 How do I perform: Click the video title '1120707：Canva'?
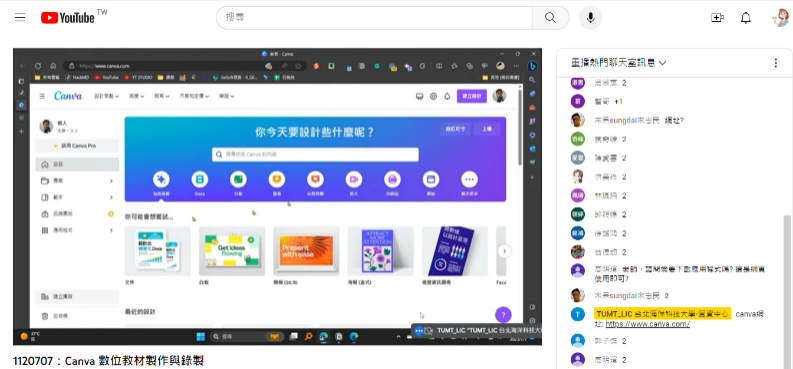tap(108, 361)
